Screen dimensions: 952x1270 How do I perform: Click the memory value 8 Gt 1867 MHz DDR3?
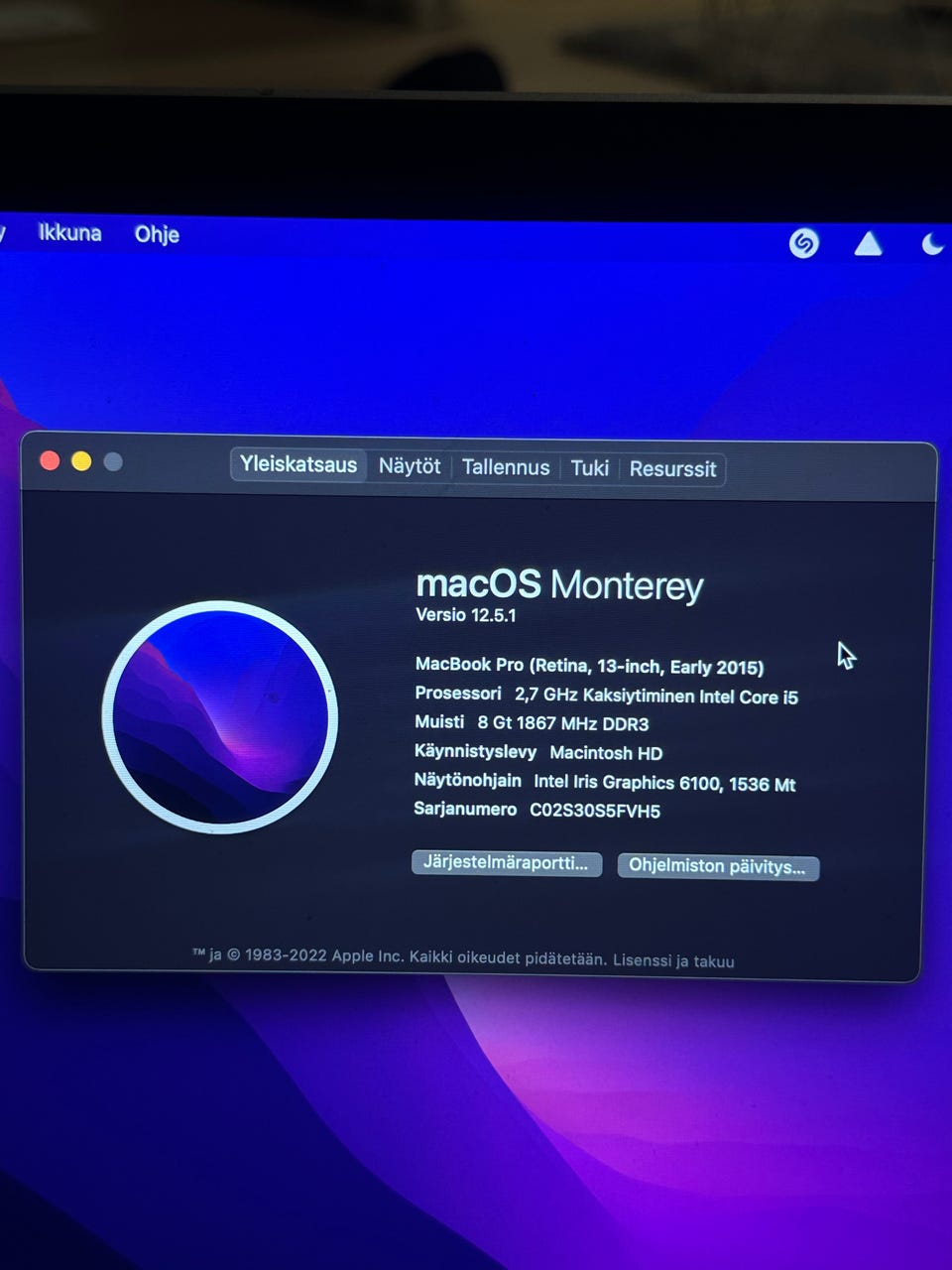[x=563, y=723]
